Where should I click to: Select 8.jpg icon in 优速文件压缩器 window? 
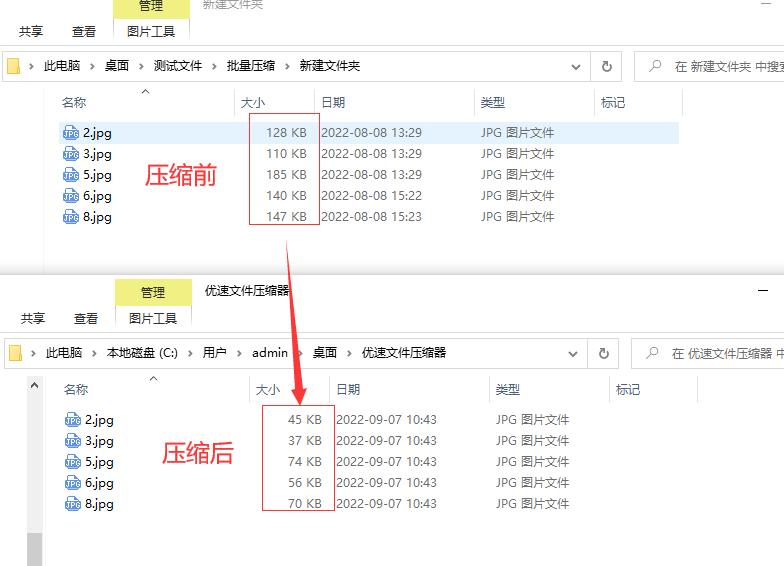coord(73,504)
